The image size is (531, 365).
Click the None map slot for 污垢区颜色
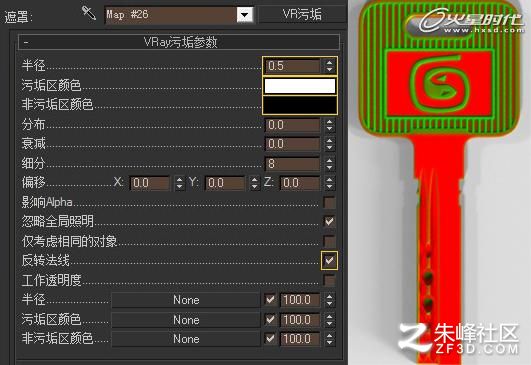click(x=186, y=320)
